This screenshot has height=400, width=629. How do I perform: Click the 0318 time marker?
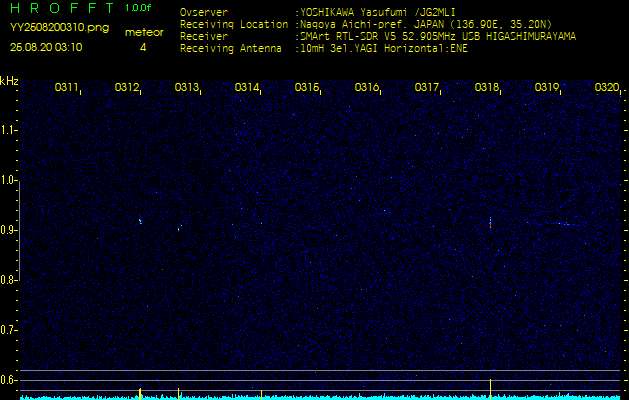pyautogui.click(x=486, y=87)
